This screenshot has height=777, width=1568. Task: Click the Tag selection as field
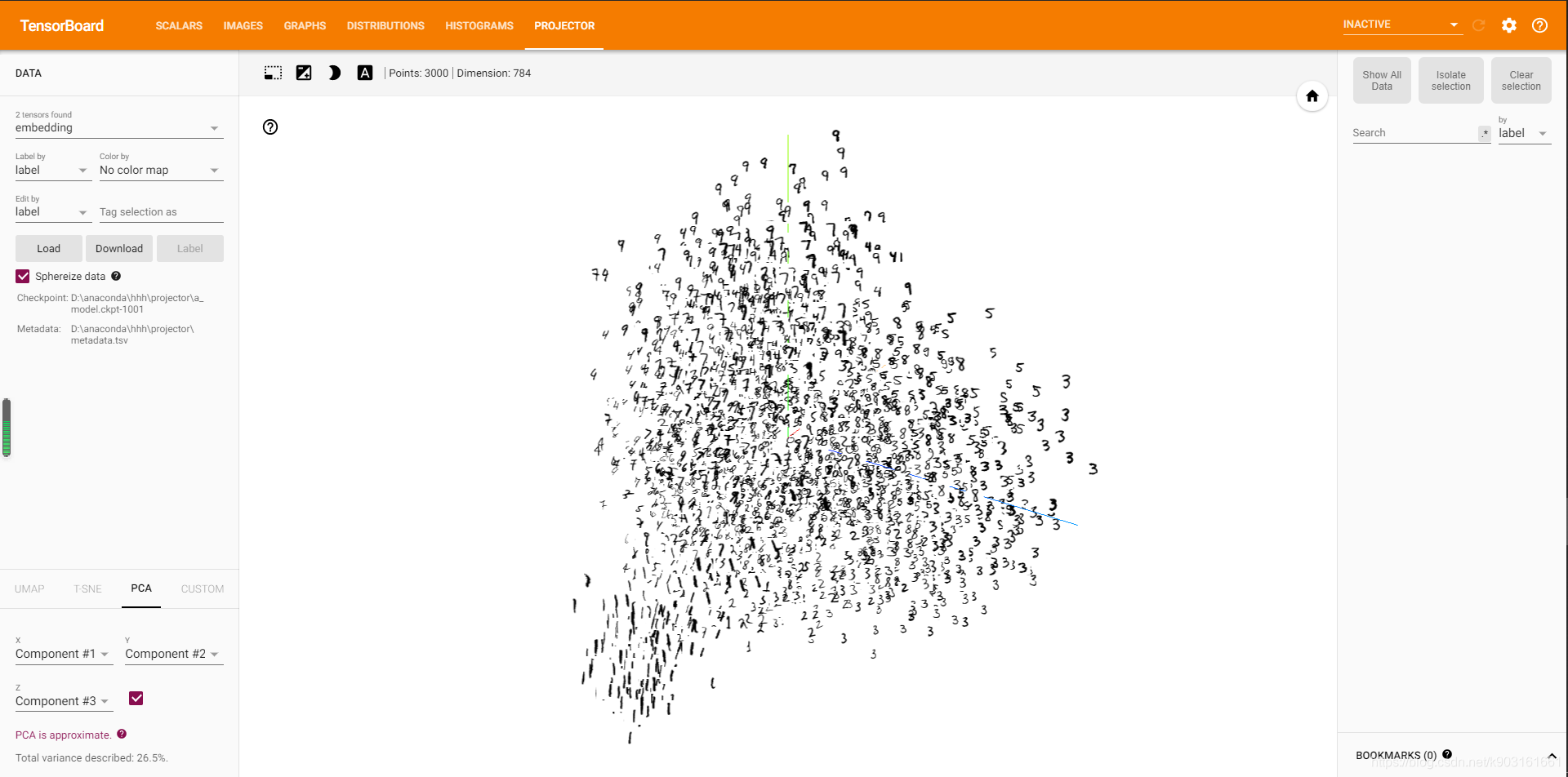[x=162, y=212]
